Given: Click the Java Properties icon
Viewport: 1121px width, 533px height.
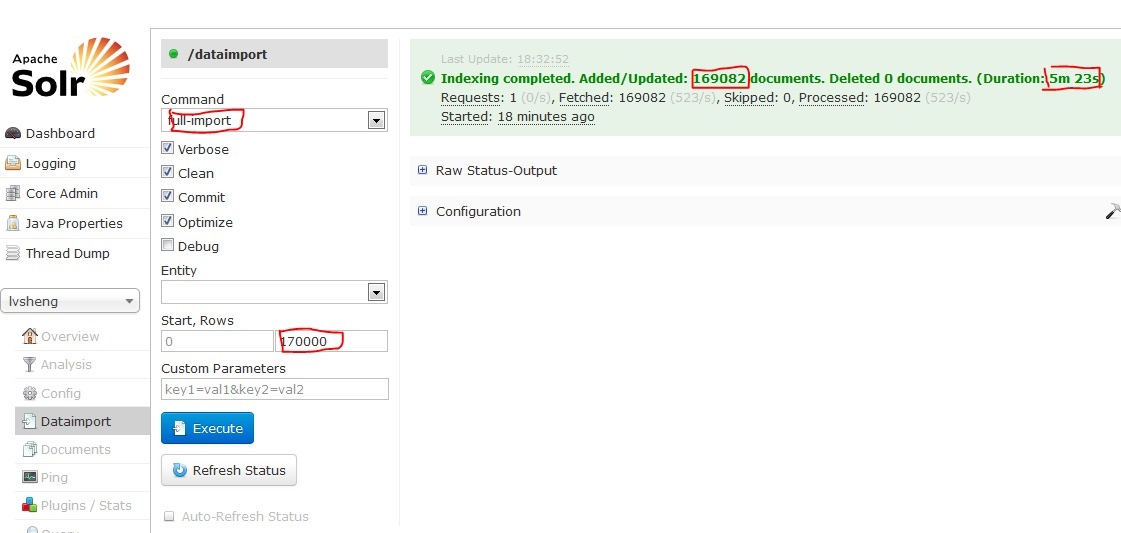Looking at the screenshot, I should [13, 223].
